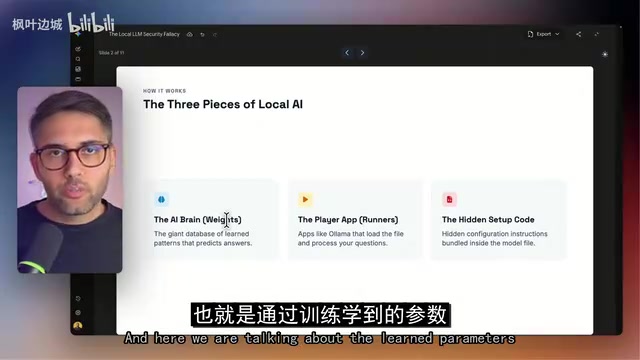
Task: Open the help icon in sidebar
Action: tap(78, 313)
